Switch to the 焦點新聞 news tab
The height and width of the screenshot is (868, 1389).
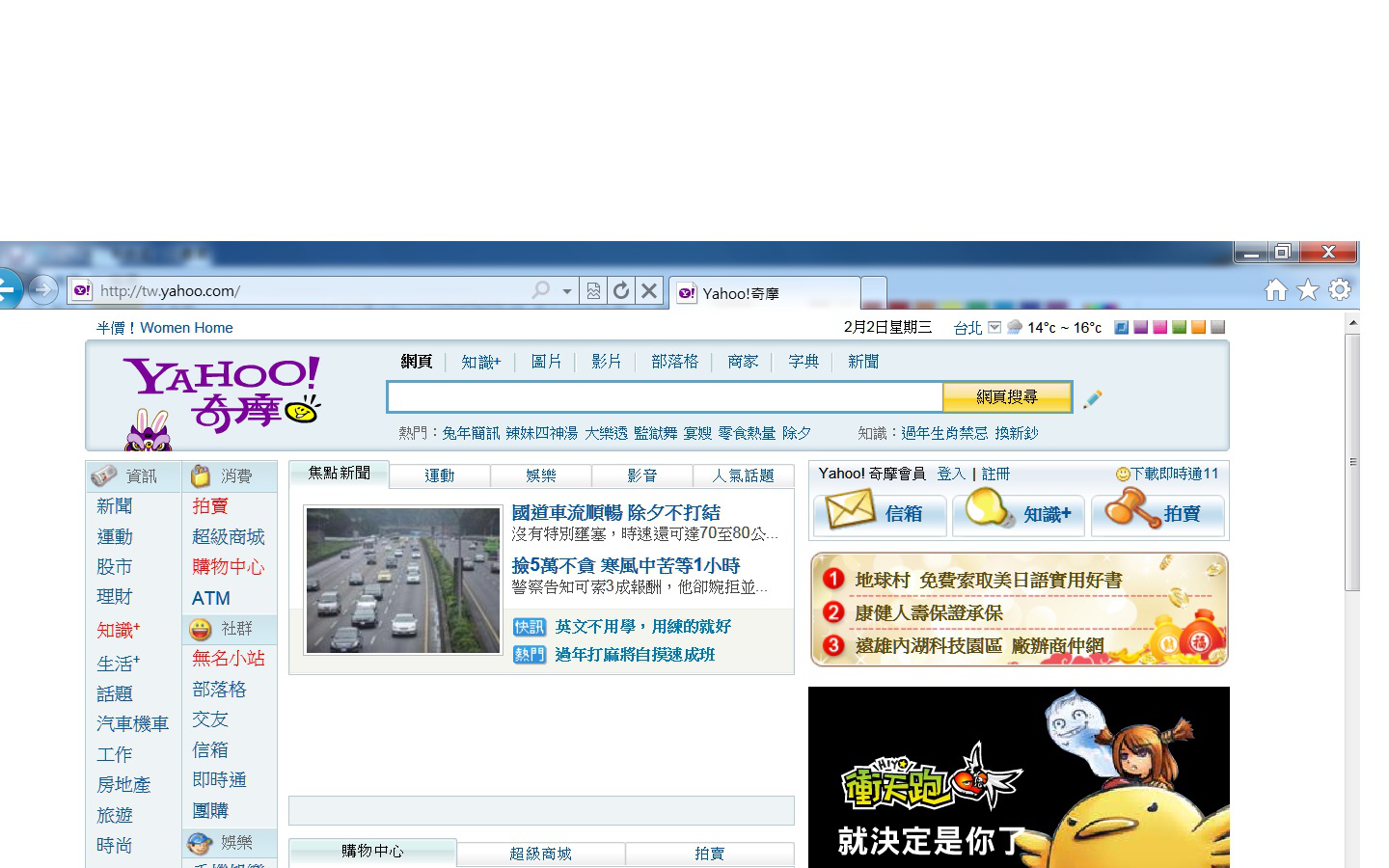coord(340,474)
